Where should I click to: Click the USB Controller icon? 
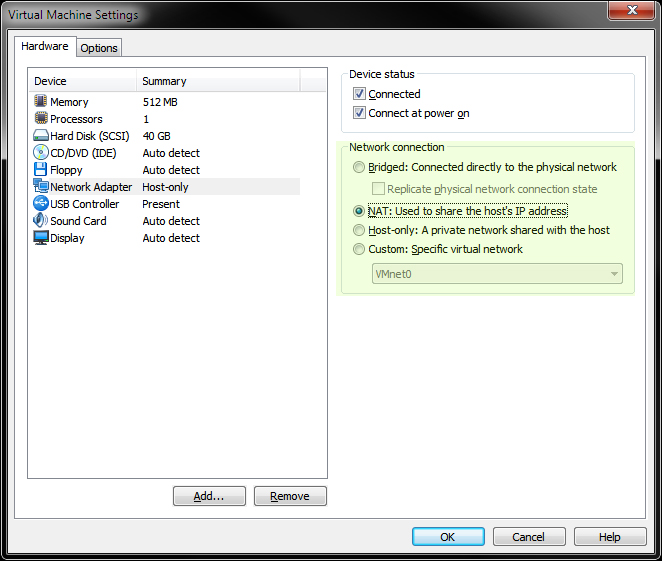(41, 204)
